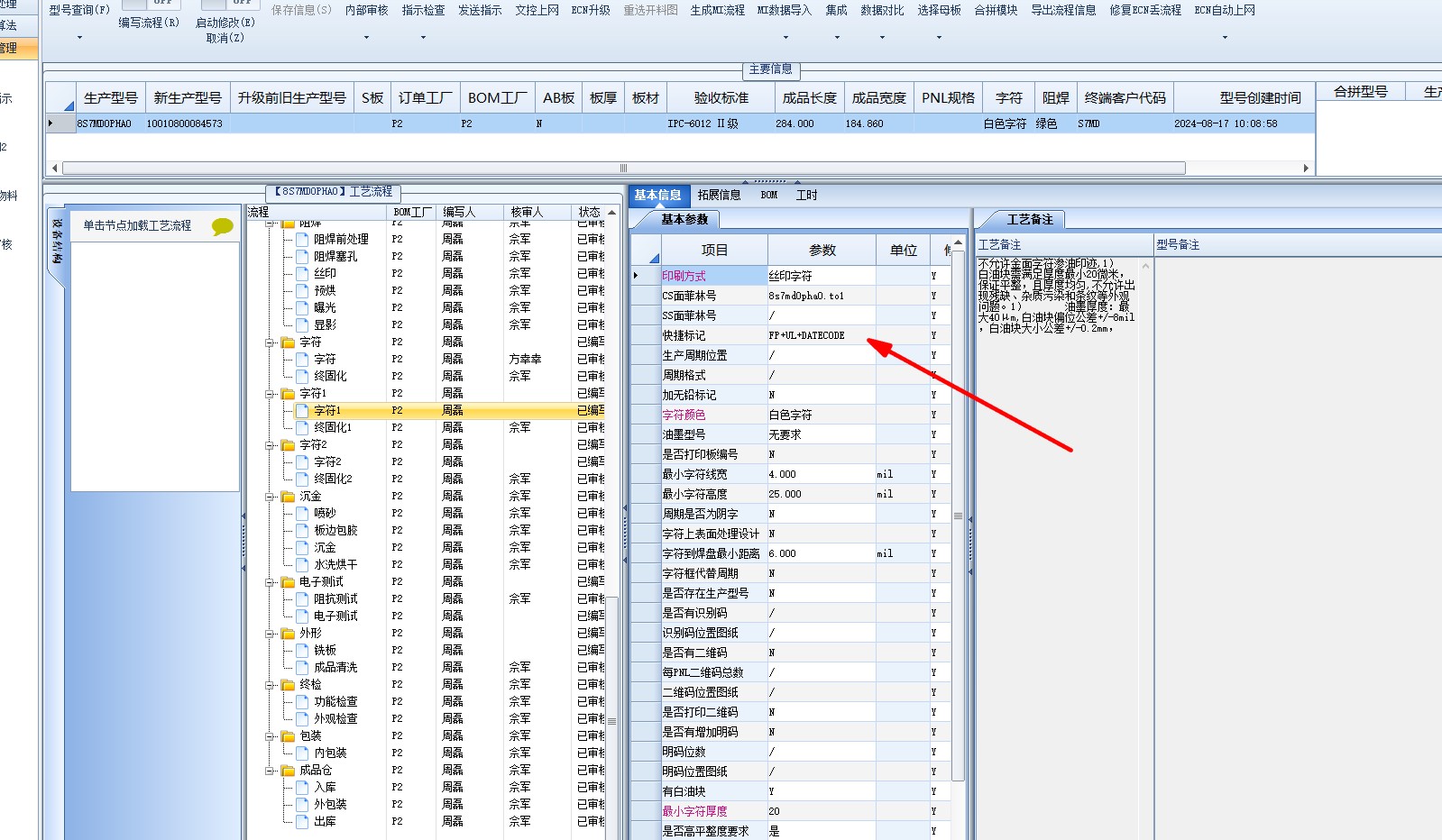Open the MI数据导入 dropdown arrow
The height and width of the screenshot is (840, 1442).
(x=785, y=38)
